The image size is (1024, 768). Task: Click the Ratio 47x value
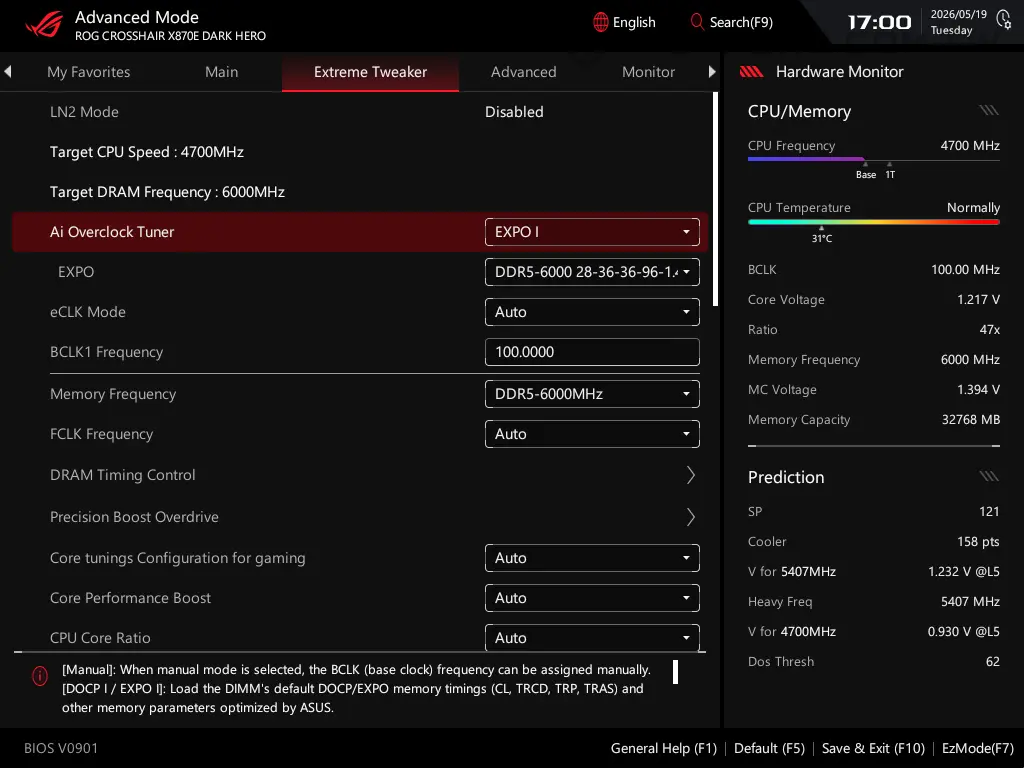989,329
